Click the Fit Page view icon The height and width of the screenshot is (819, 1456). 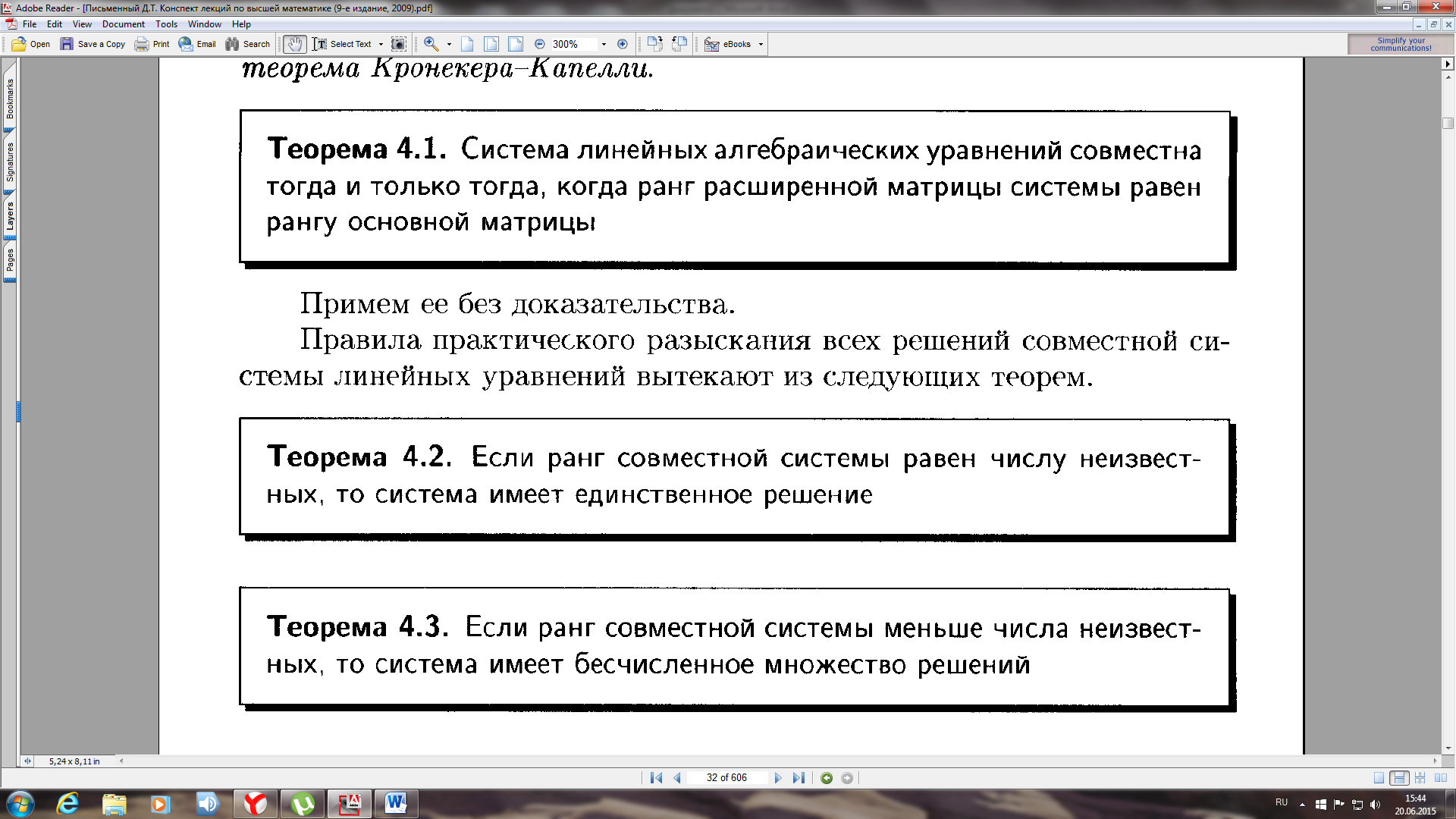pos(491,44)
